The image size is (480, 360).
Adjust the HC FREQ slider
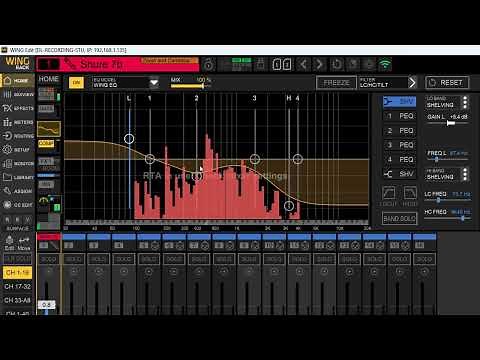pyautogui.click(x=448, y=218)
